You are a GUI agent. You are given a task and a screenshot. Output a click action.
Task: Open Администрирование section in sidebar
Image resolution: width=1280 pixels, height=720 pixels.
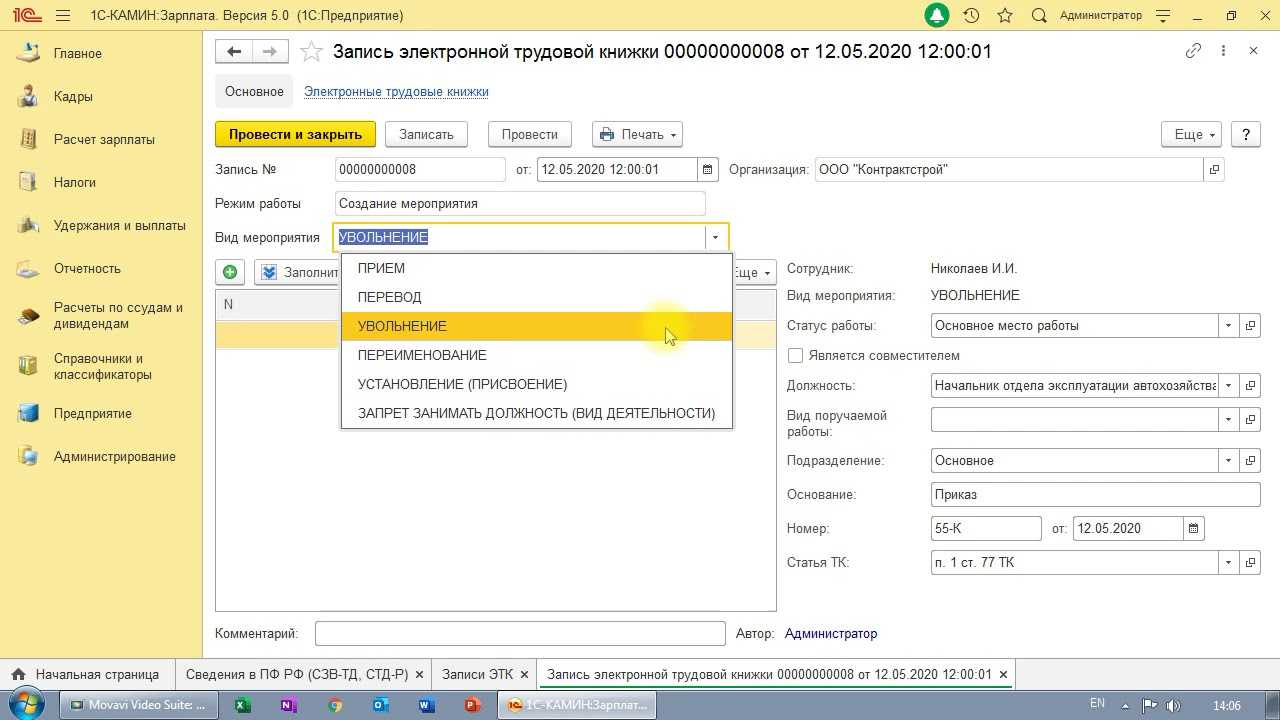click(114, 457)
